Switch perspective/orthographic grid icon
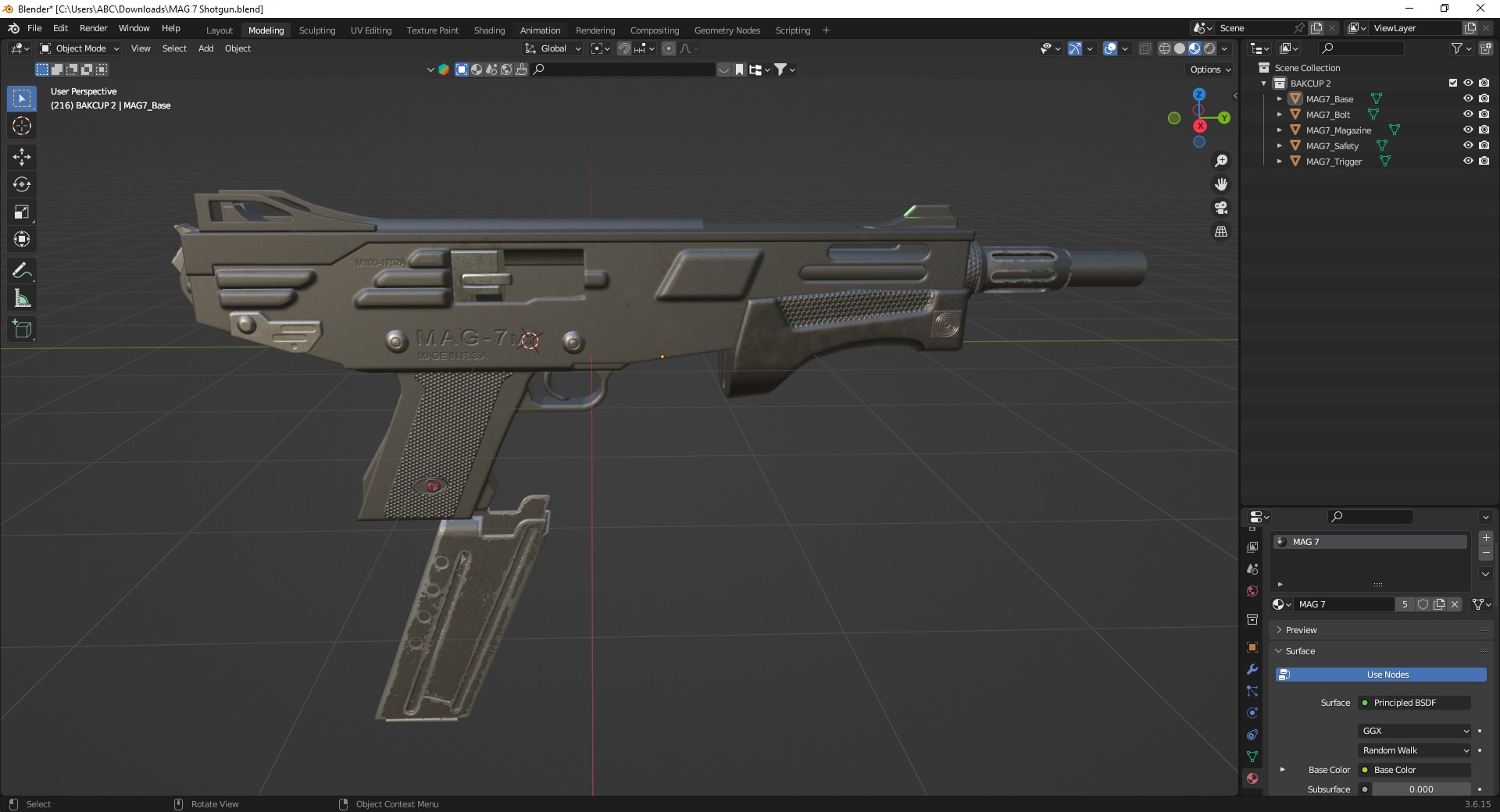Image resolution: width=1500 pixels, height=812 pixels. (x=1221, y=231)
